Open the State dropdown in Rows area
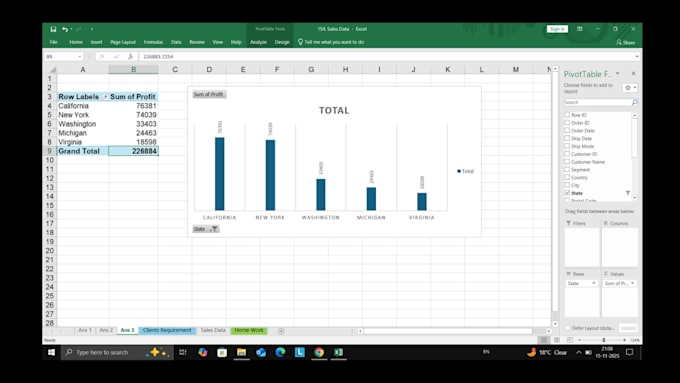The width and height of the screenshot is (680, 383). coord(593,283)
